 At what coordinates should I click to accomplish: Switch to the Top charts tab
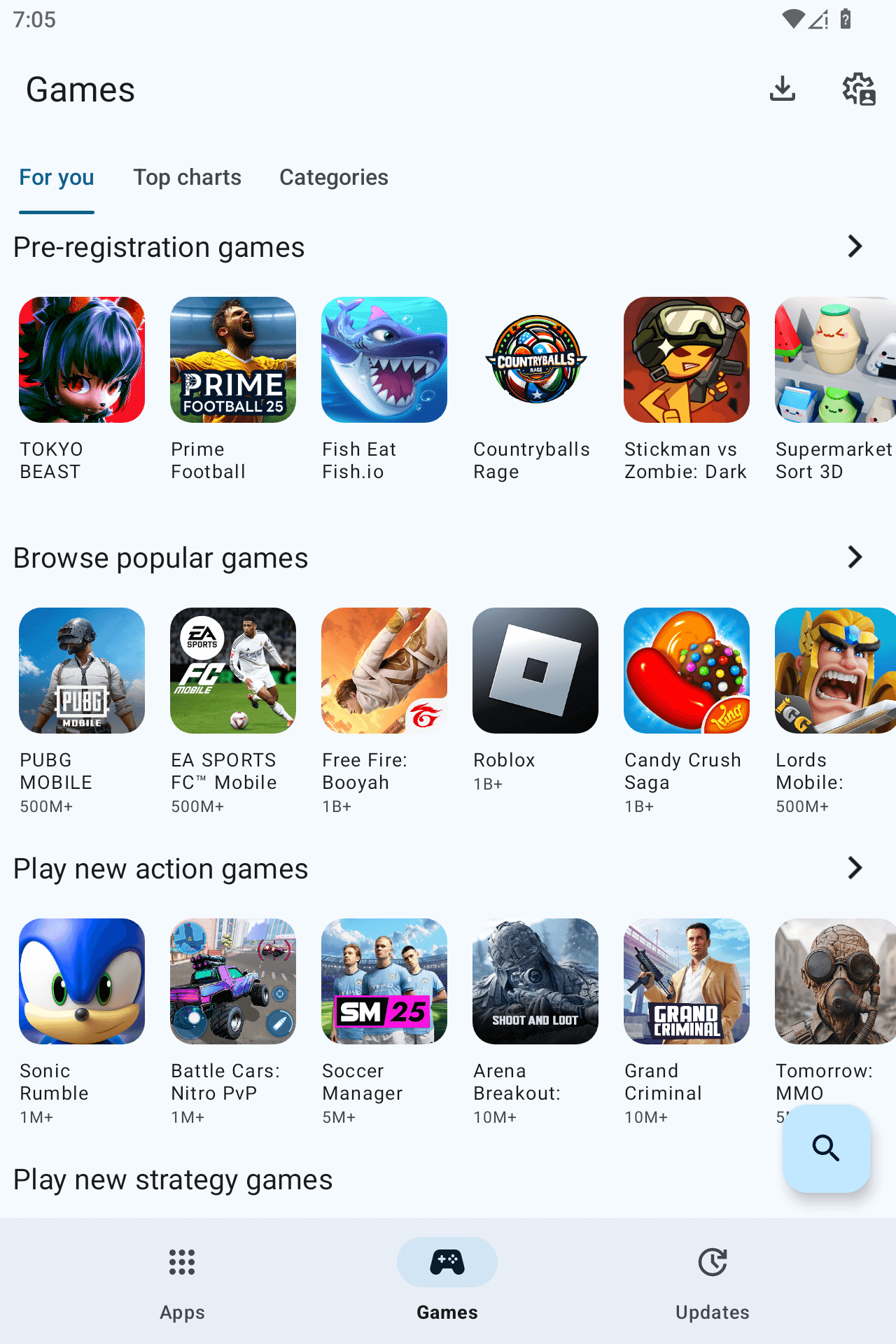click(x=188, y=177)
